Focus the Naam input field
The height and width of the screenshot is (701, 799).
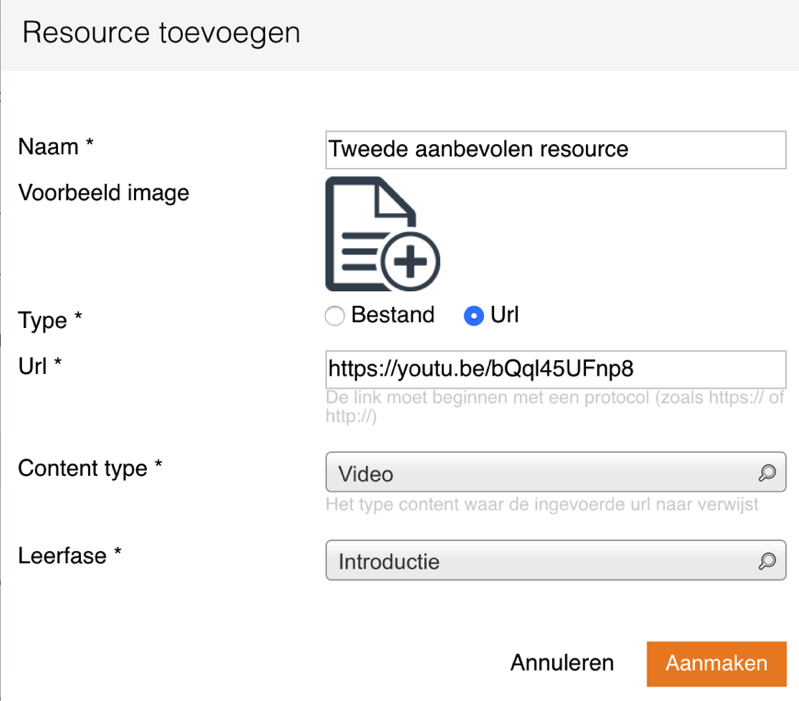tap(556, 150)
